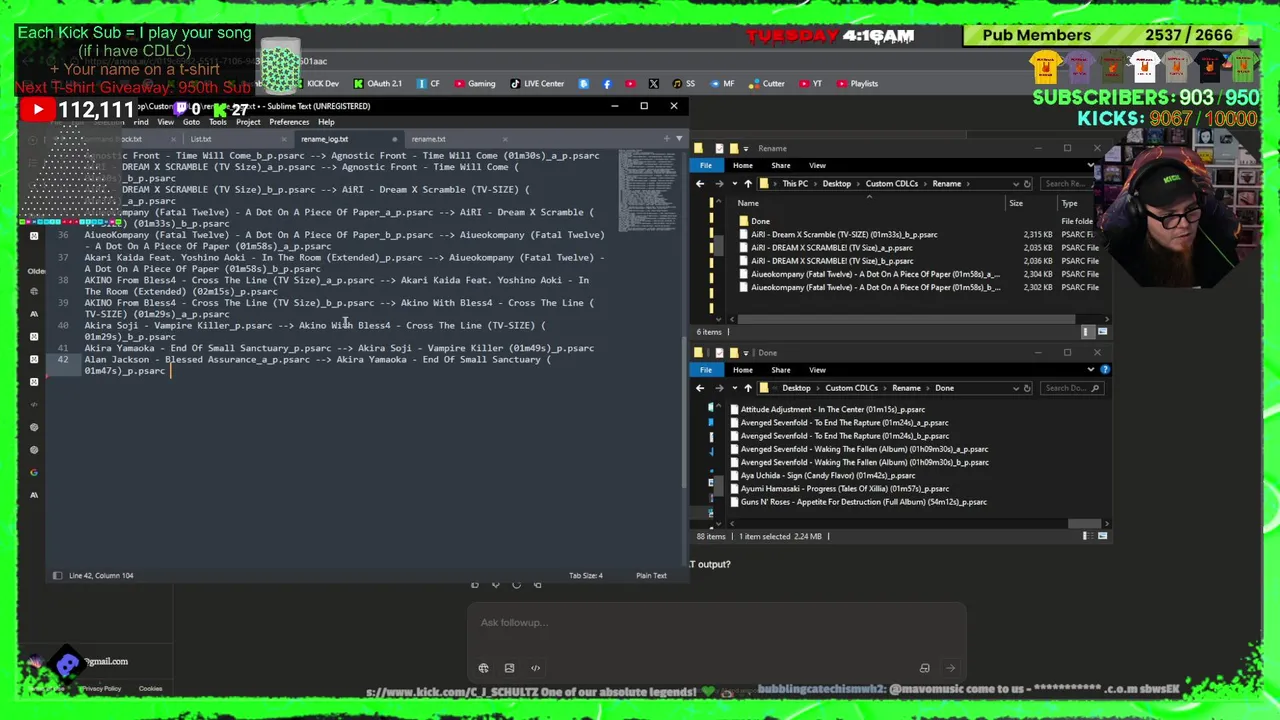The height and width of the screenshot is (720, 1280).
Task: Click Custom CDLCs breadcrumb in Rename window
Action: tap(891, 184)
